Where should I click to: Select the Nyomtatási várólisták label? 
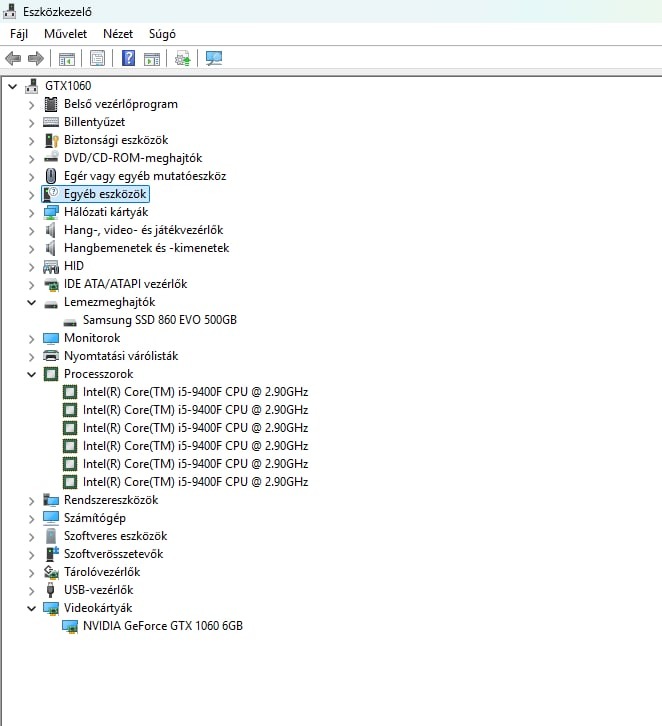(121, 356)
